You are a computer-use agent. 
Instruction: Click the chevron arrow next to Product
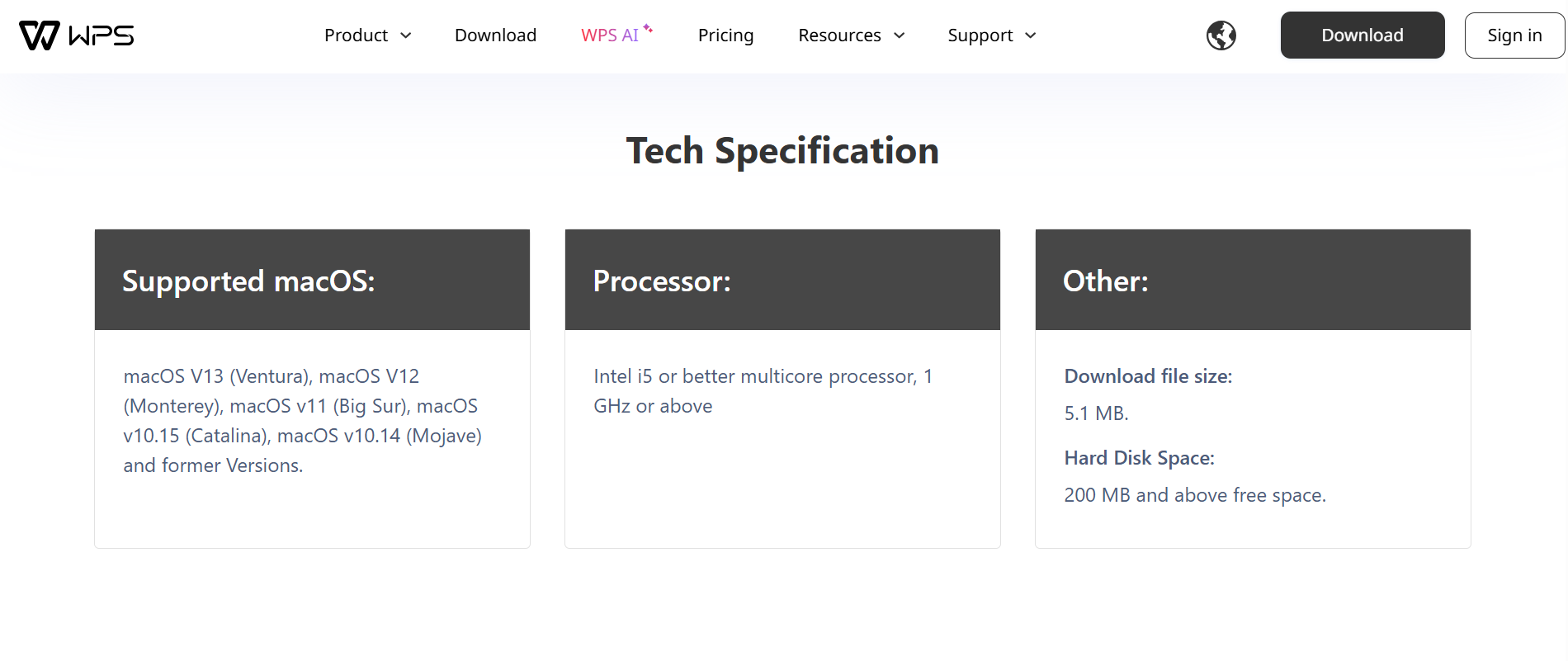[406, 35]
